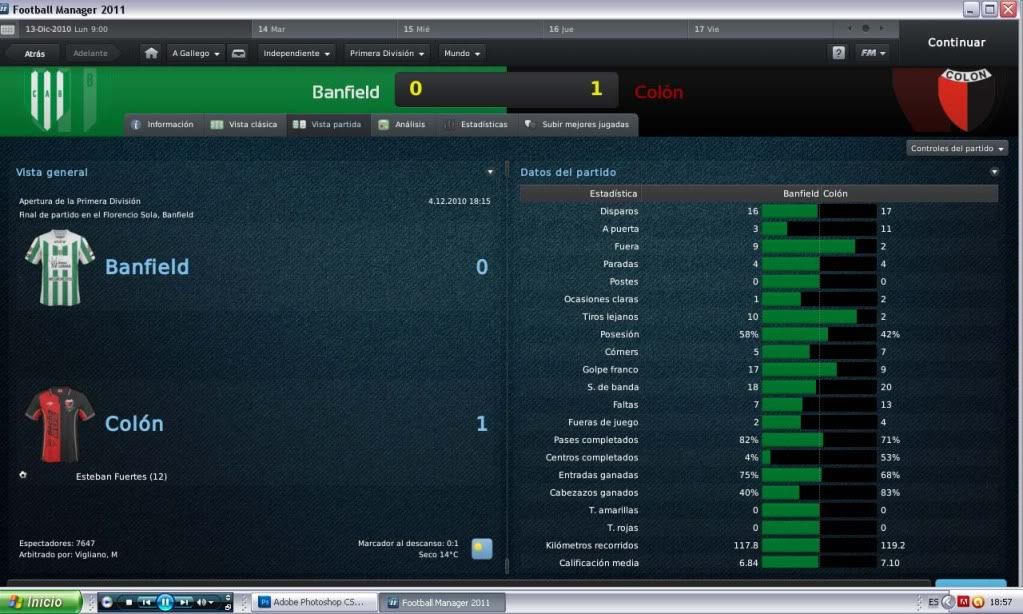View the Banfield striped kit image
Viewport: 1023px width, 614px height.
click(60, 268)
